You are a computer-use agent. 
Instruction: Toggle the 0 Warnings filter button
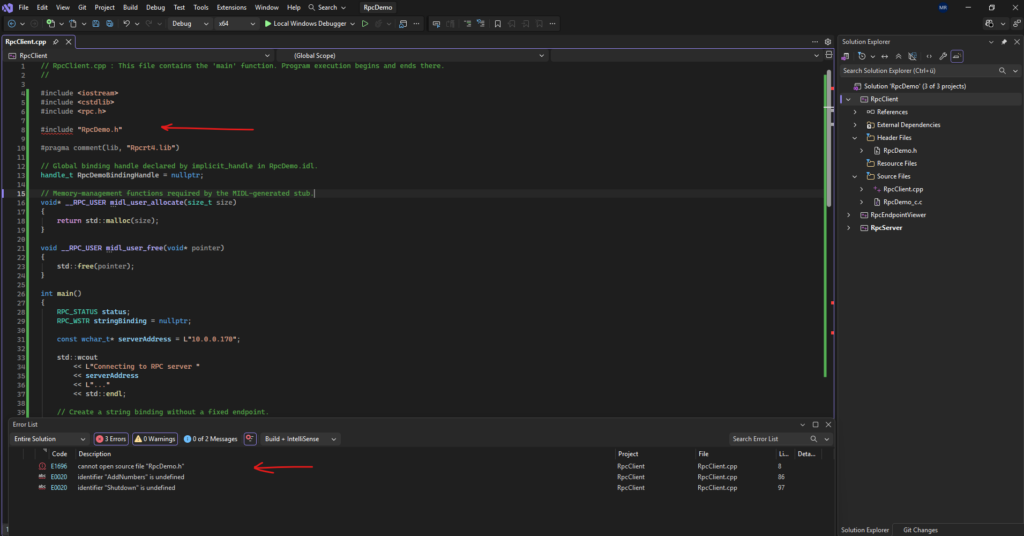pyautogui.click(x=155, y=439)
